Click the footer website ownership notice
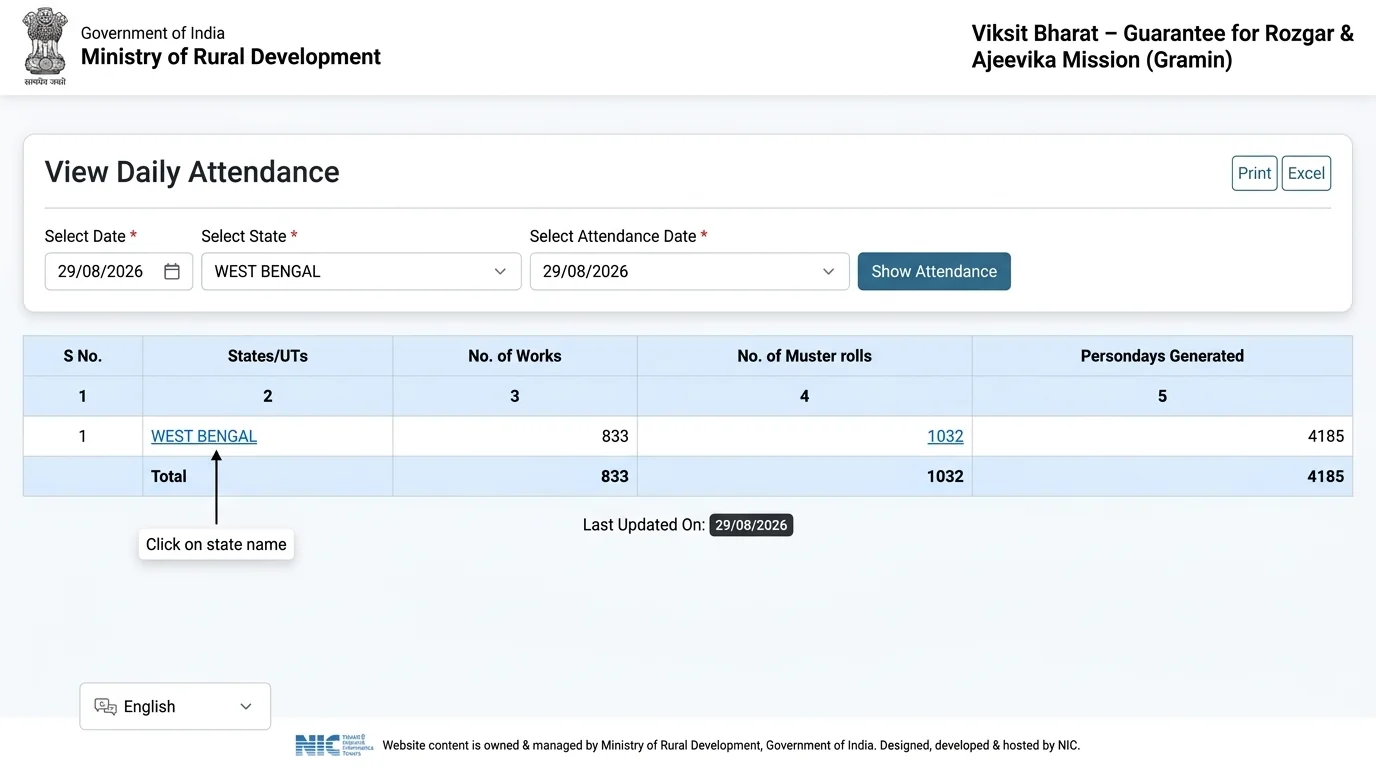 click(x=731, y=745)
